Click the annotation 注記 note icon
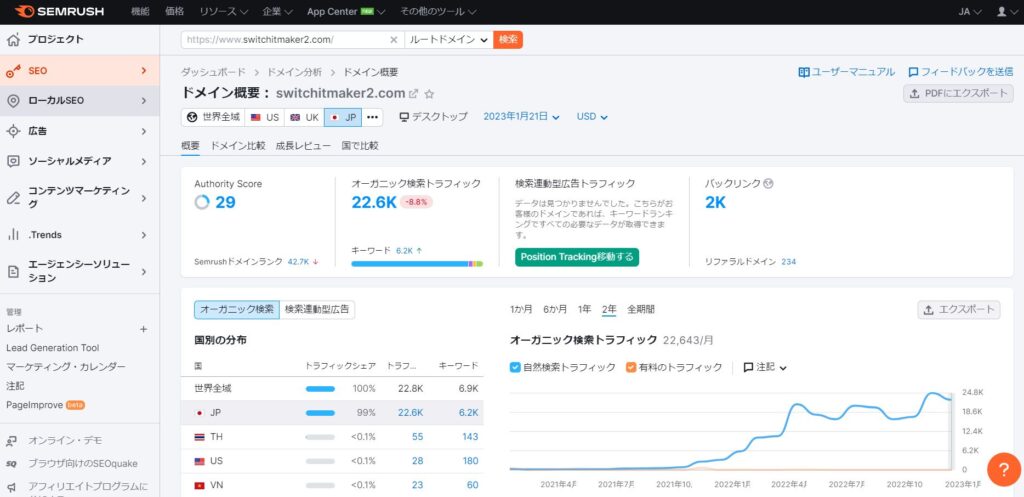Viewport: 1024px width, 497px height. (748, 368)
